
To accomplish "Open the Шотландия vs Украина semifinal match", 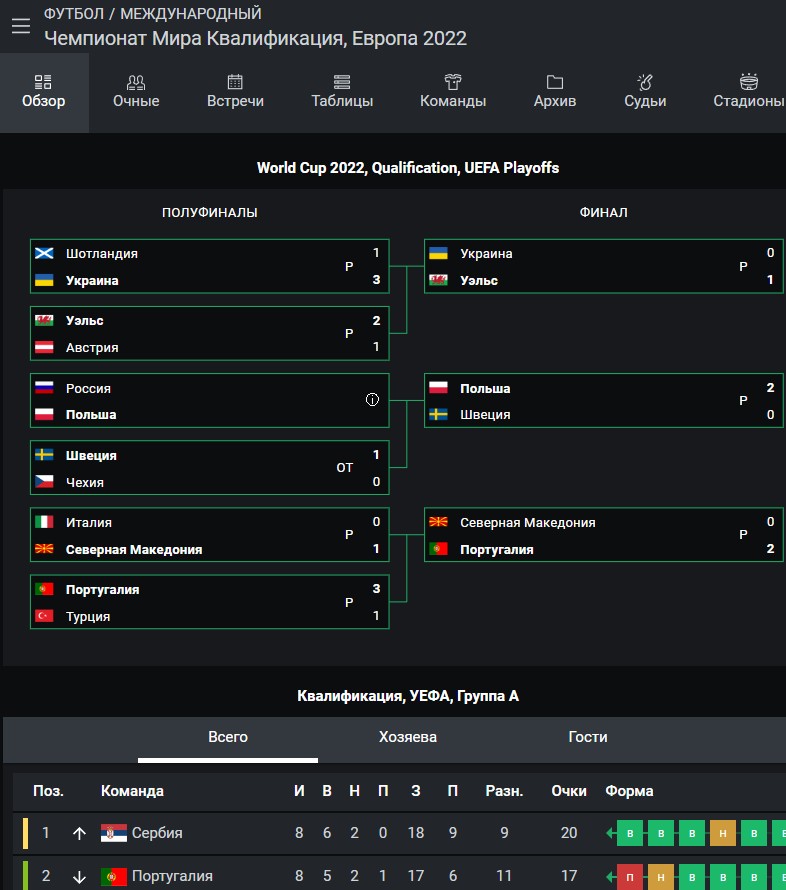I will pos(209,266).
